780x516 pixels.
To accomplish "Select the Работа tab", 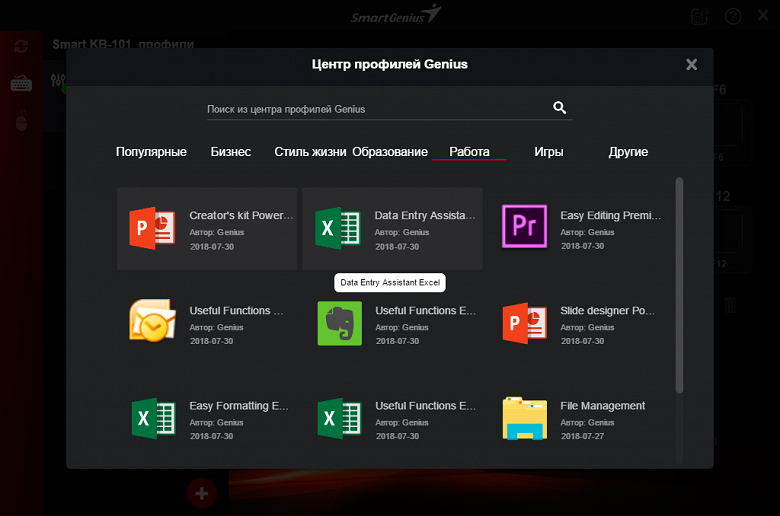I will pyautogui.click(x=469, y=152).
